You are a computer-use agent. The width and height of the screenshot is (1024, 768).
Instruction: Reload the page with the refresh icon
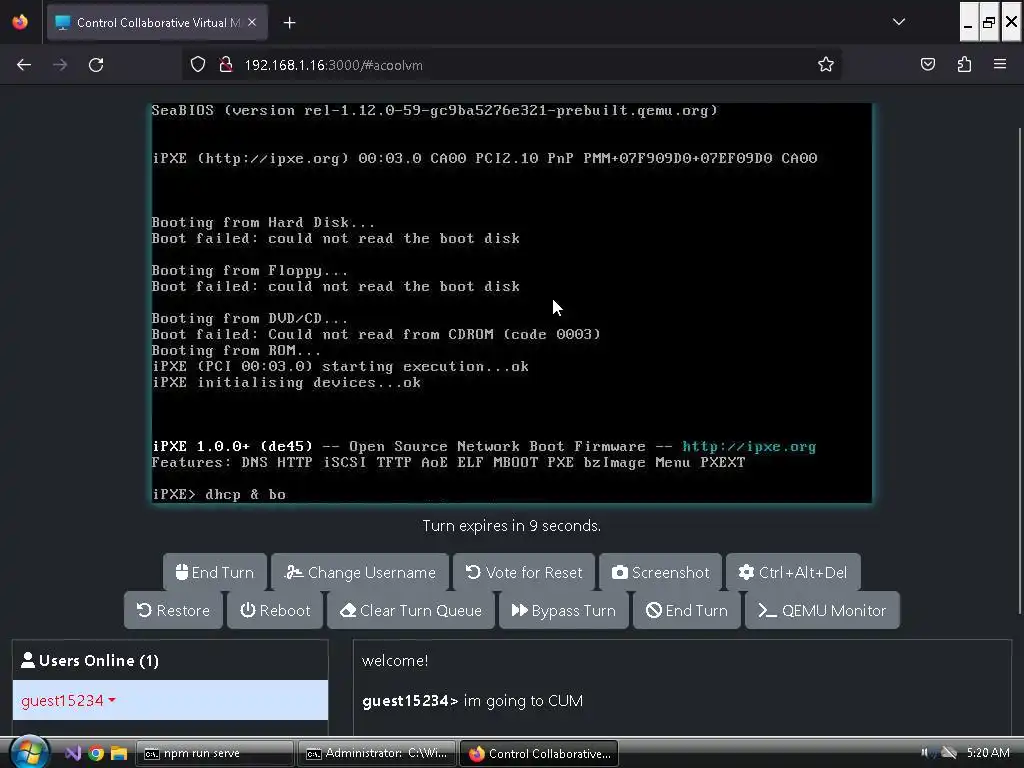tap(96, 65)
